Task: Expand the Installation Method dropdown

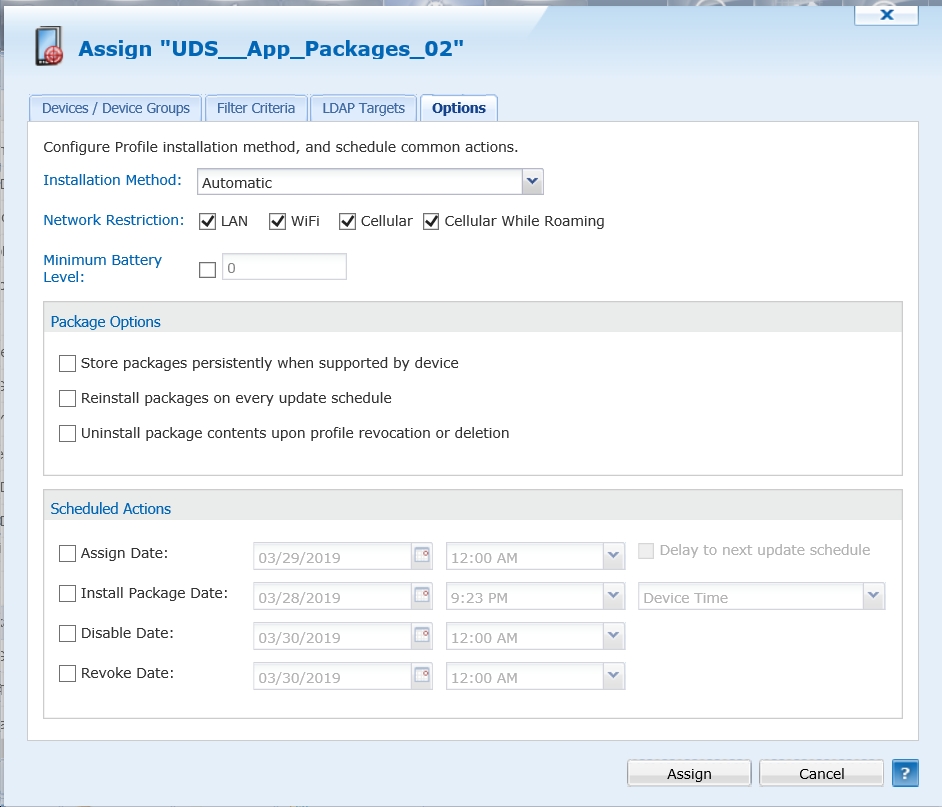Action: pyautogui.click(x=532, y=182)
